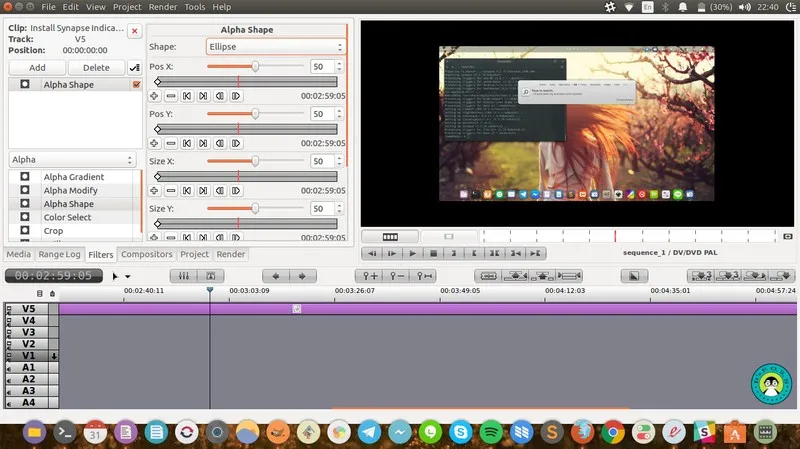The width and height of the screenshot is (800, 449).
Task: Click the undo arrow button
Action: [x=276, y=276]
